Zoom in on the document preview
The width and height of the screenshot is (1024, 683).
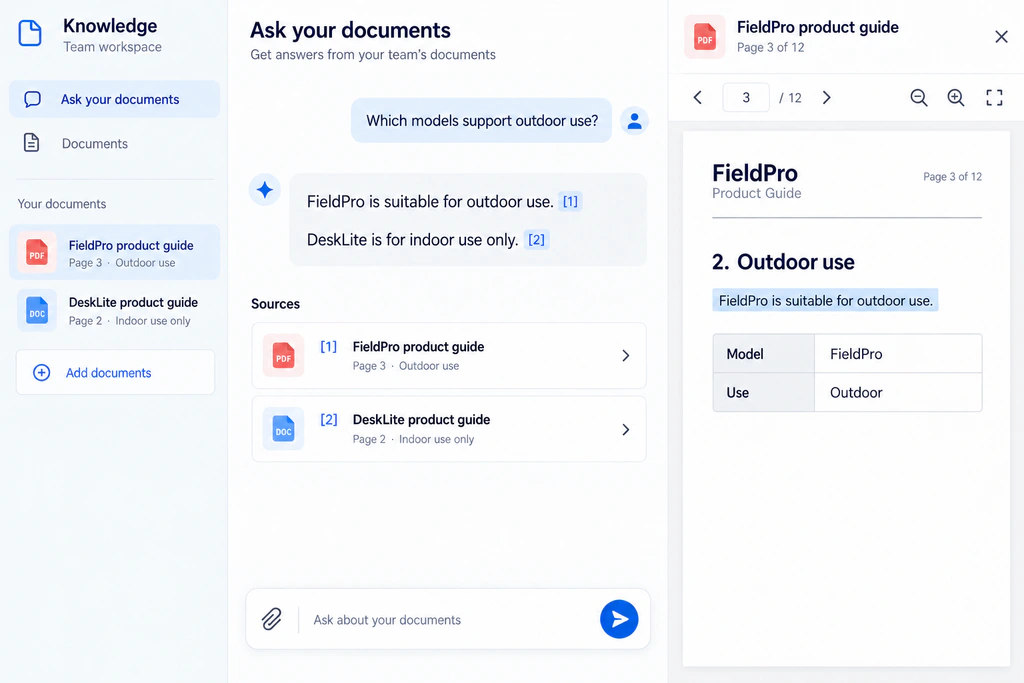956,98
